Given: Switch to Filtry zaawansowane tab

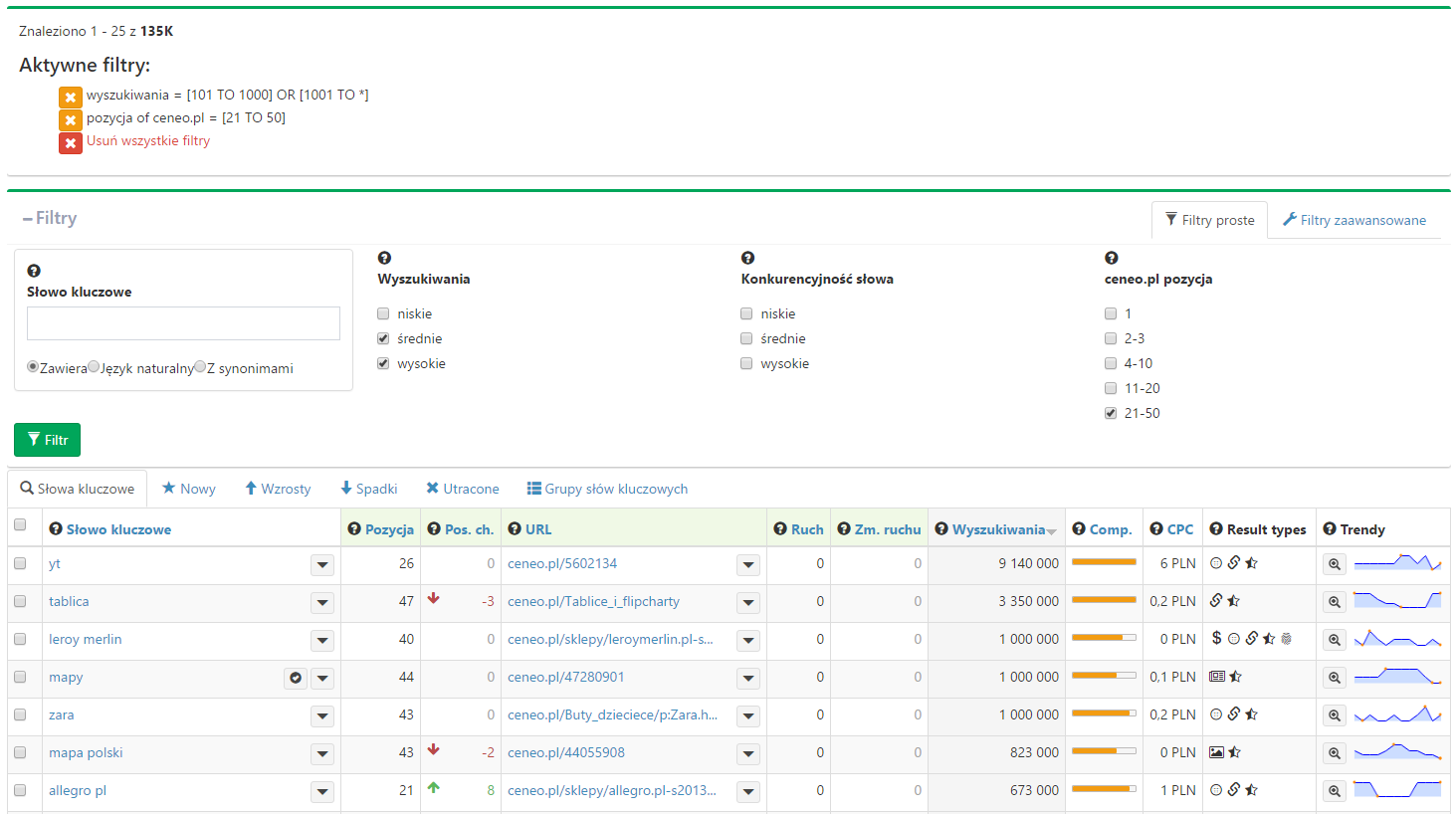Looking at the screenshot, I should (1353, 220).
